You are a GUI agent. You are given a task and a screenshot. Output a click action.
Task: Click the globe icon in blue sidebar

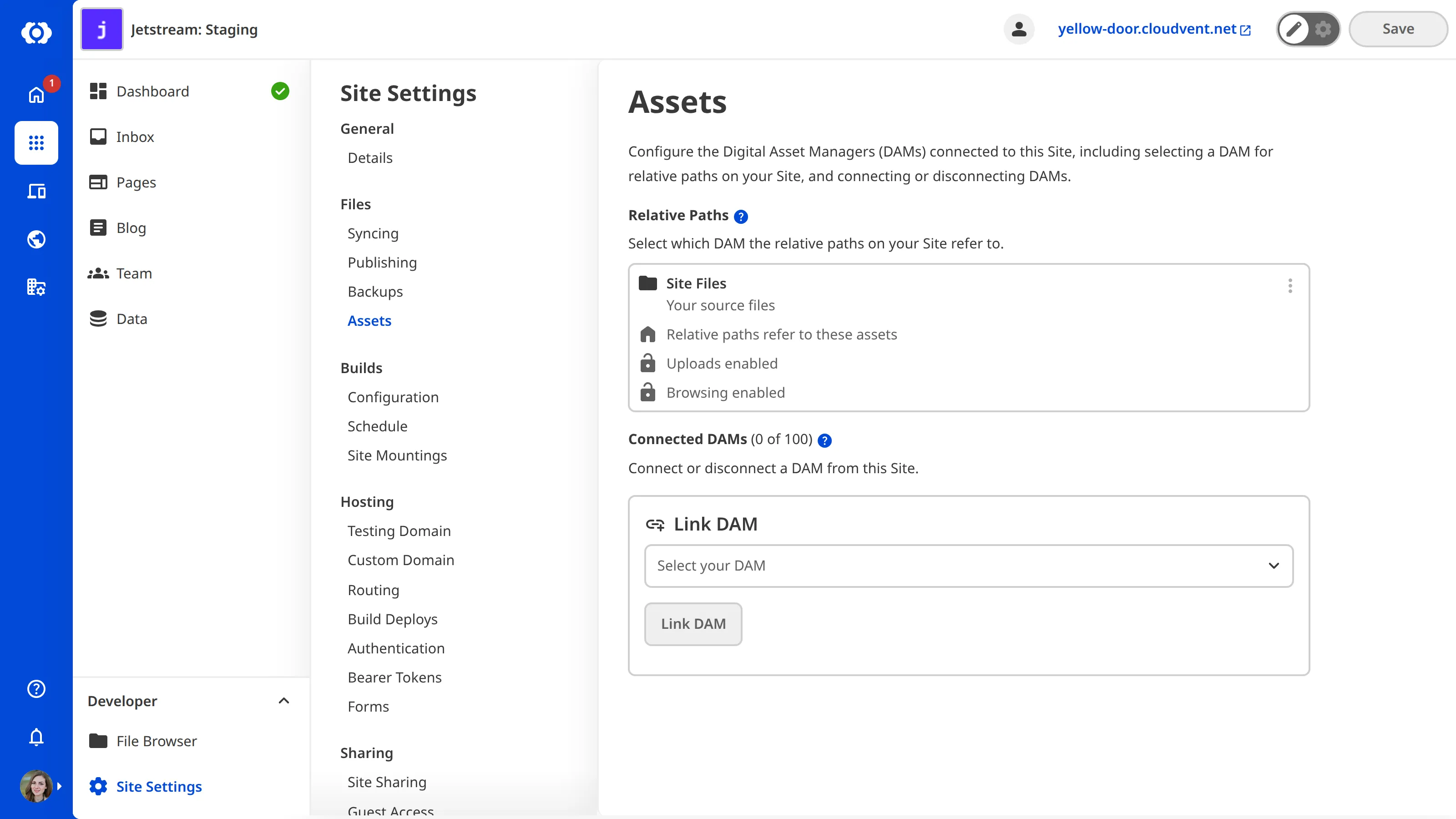click(x=36, y=239)
